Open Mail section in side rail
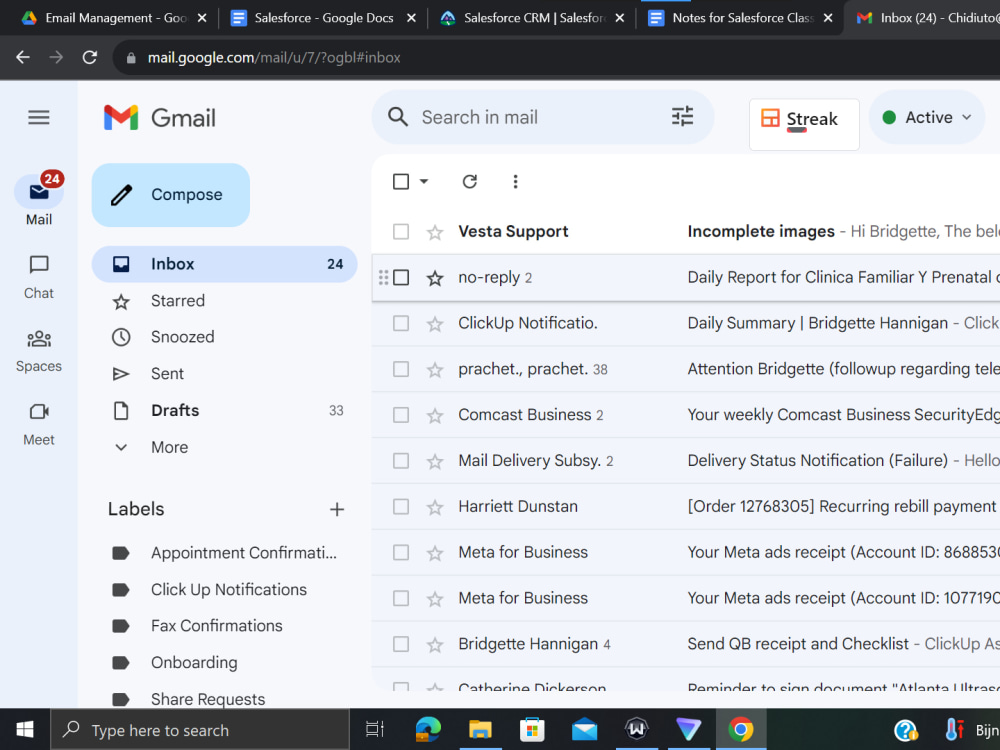This screenshot has height=750, width=1000. [39, 200]
